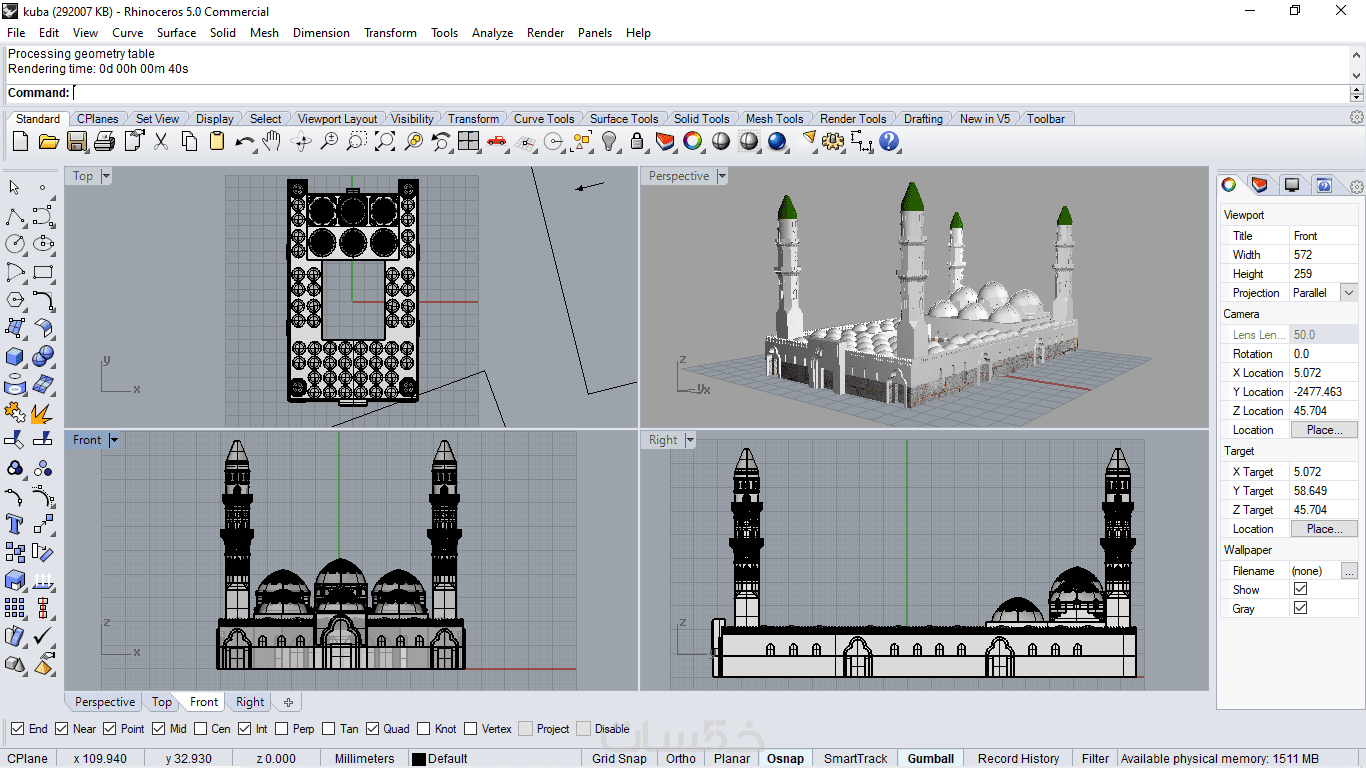Click the Undo arrow icon

tap(244, 142)
